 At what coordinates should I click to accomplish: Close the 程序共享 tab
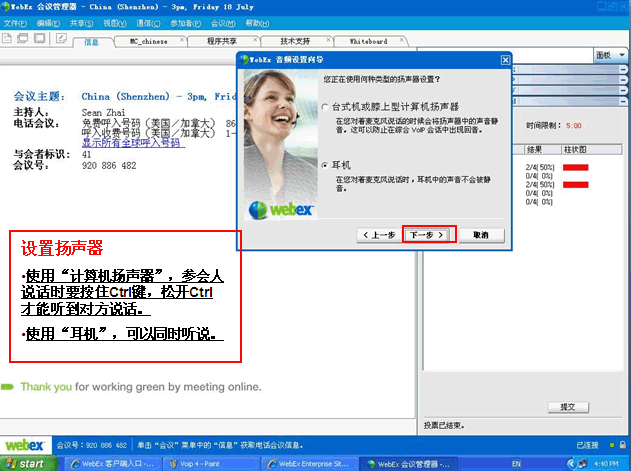tap(255, 40)
